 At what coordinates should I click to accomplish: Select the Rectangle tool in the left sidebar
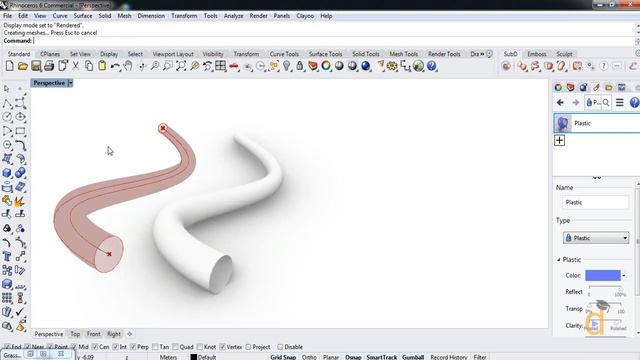[20, 131]
